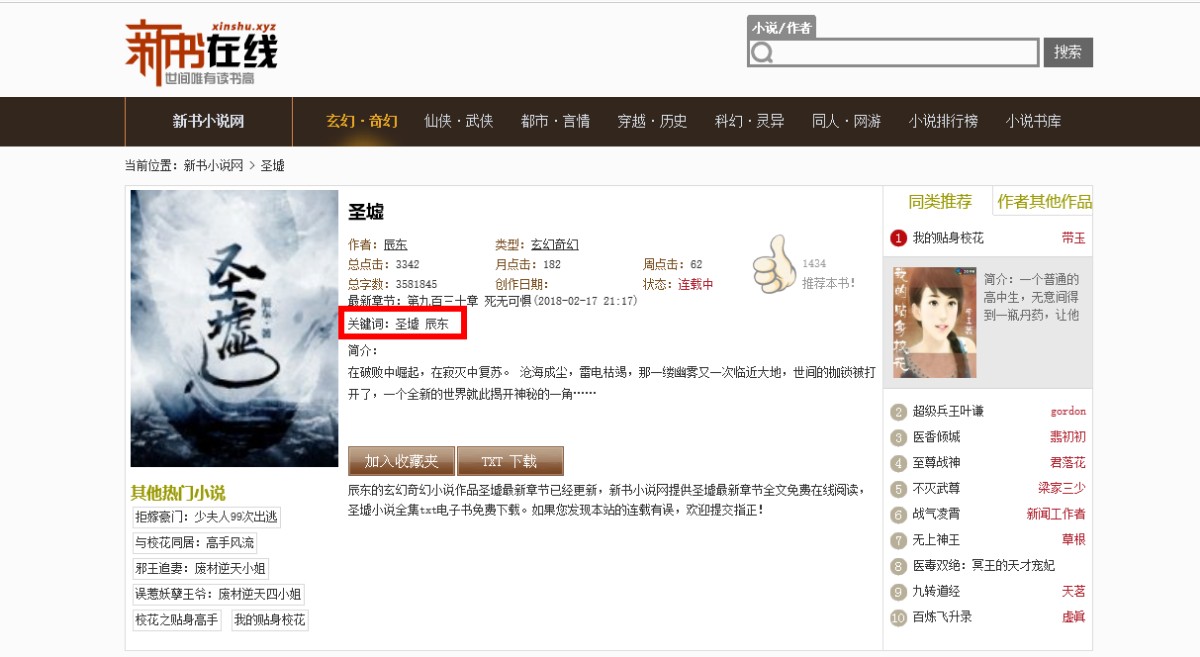Open author link 辰东
Screen dimensions: 1200x657
[395, 245]
